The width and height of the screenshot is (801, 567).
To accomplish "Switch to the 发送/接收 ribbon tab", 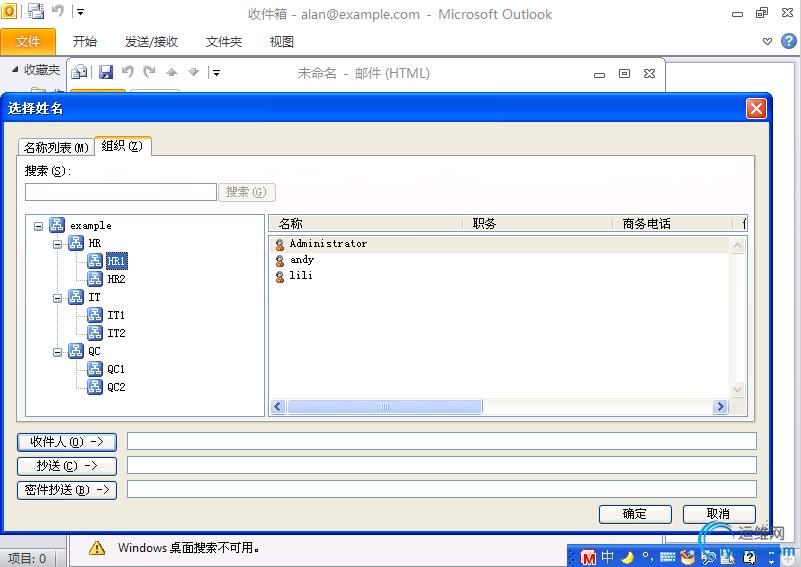I will 151,41.
